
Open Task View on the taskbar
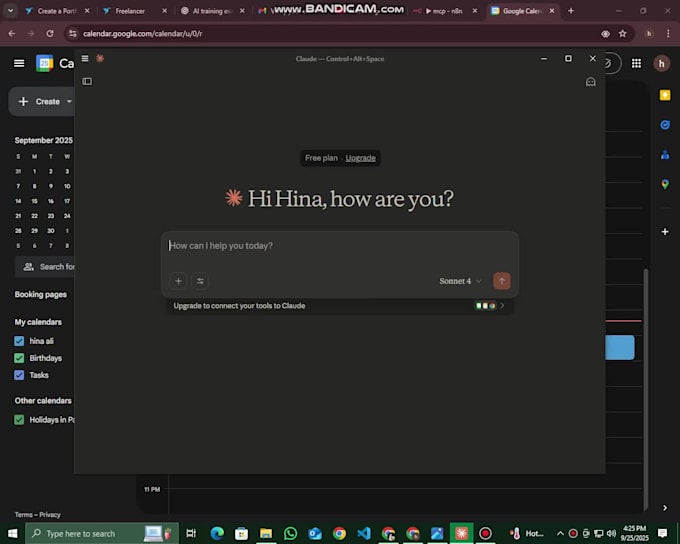191,533
